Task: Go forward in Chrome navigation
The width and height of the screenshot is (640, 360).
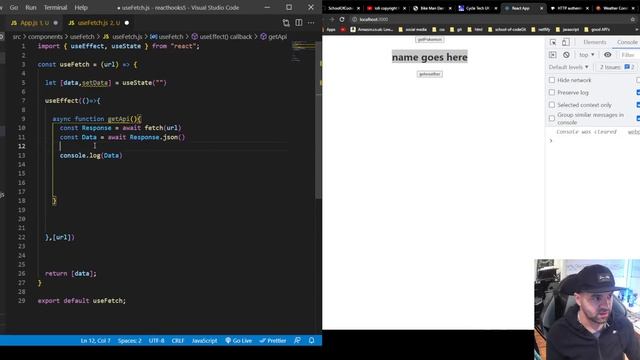Action: click(331, 19)
